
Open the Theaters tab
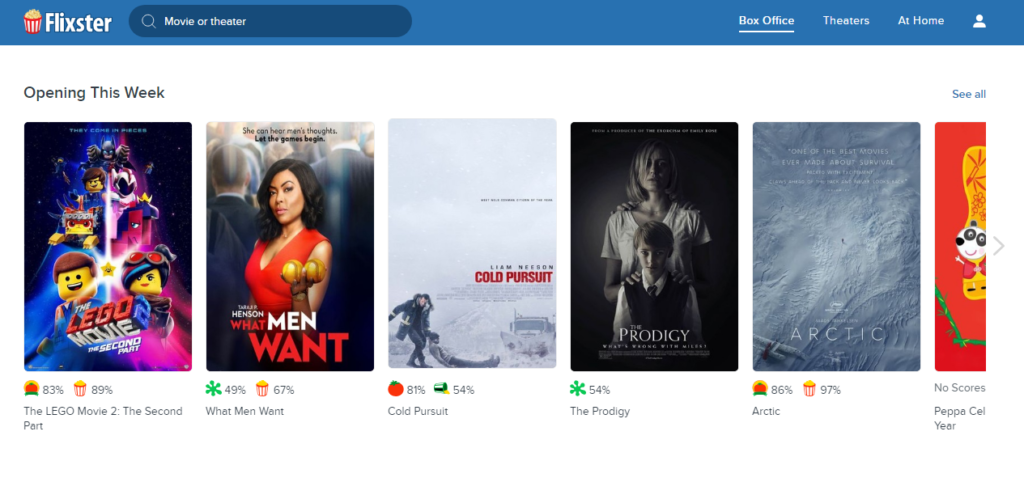click(x=846, y=21)
